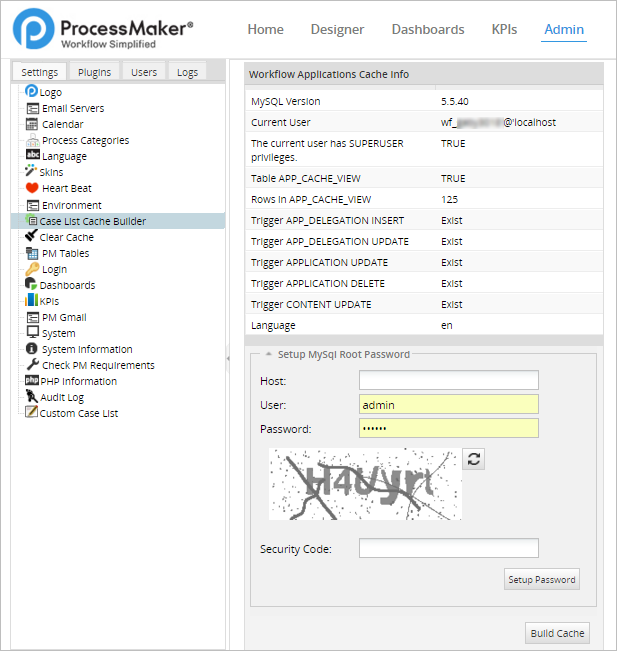
Task: Click the Check PM Requirements wrench icon
Action: [32, 365]
